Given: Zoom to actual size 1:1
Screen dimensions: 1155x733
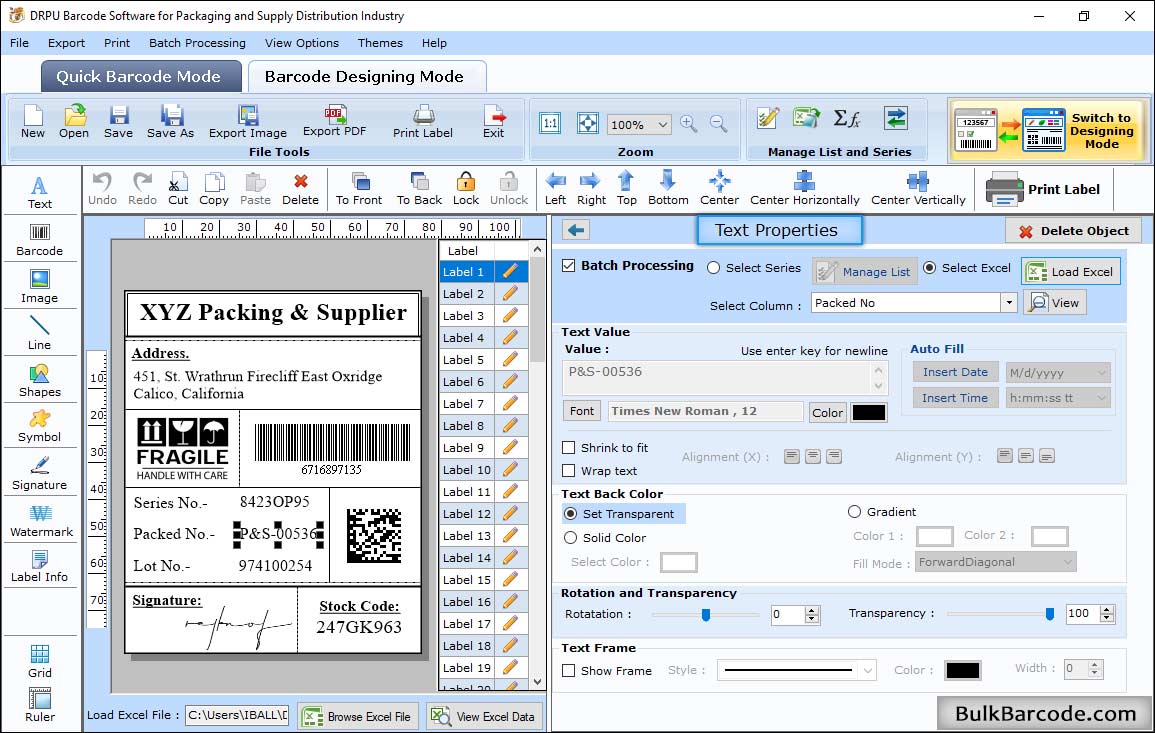Looking at the screenshot, I should 550,124.
